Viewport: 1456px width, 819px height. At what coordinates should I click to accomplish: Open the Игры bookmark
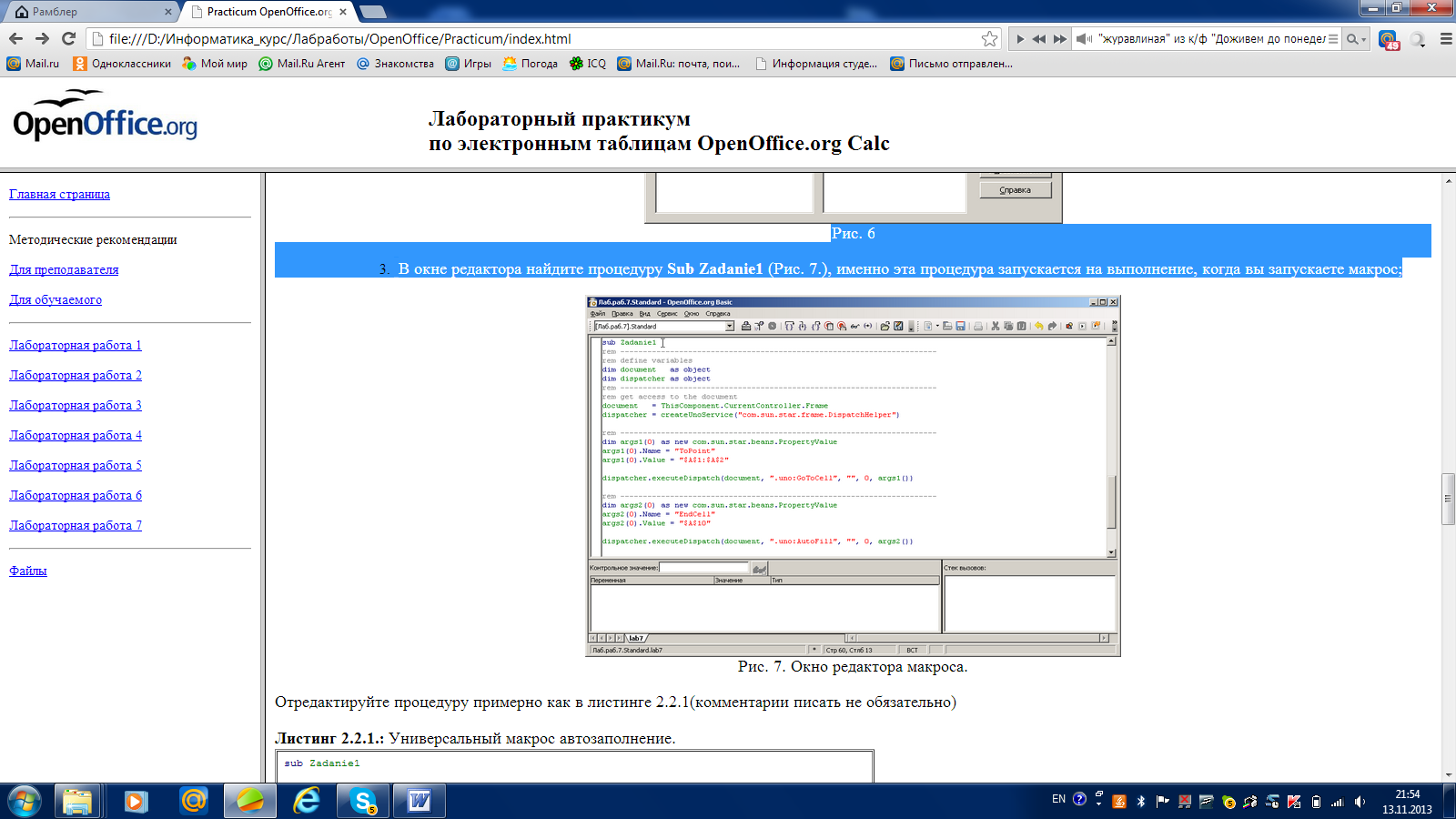[x=468, y=64]
